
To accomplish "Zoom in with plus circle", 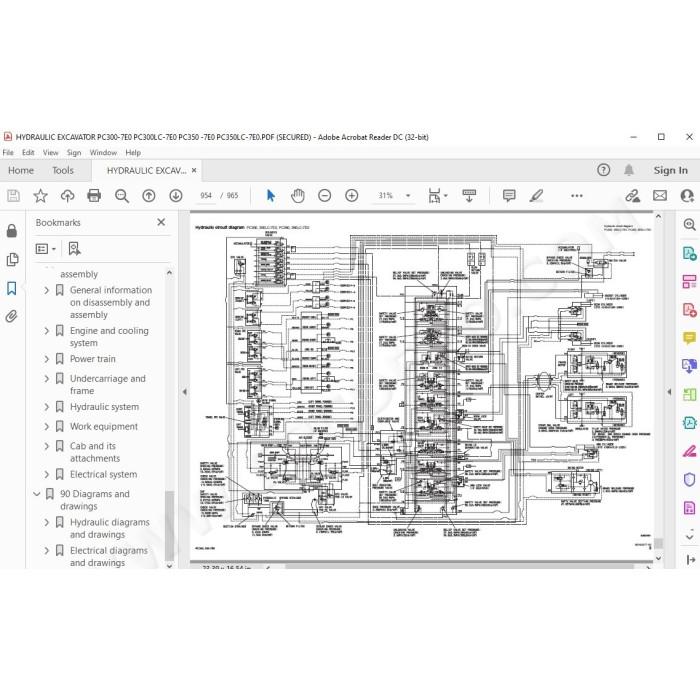I will tap(352, 196).
